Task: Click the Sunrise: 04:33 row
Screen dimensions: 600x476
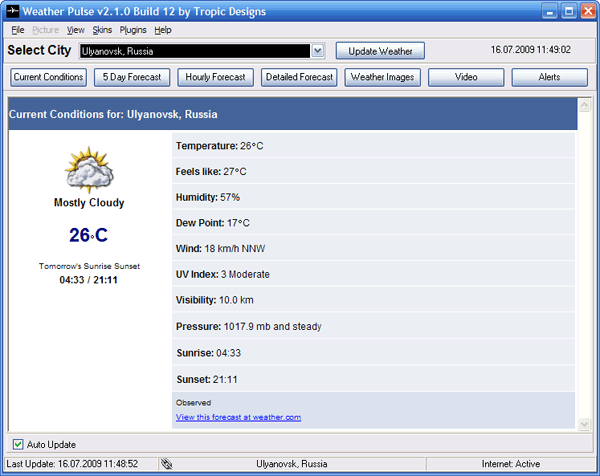Action: (373, 352)
